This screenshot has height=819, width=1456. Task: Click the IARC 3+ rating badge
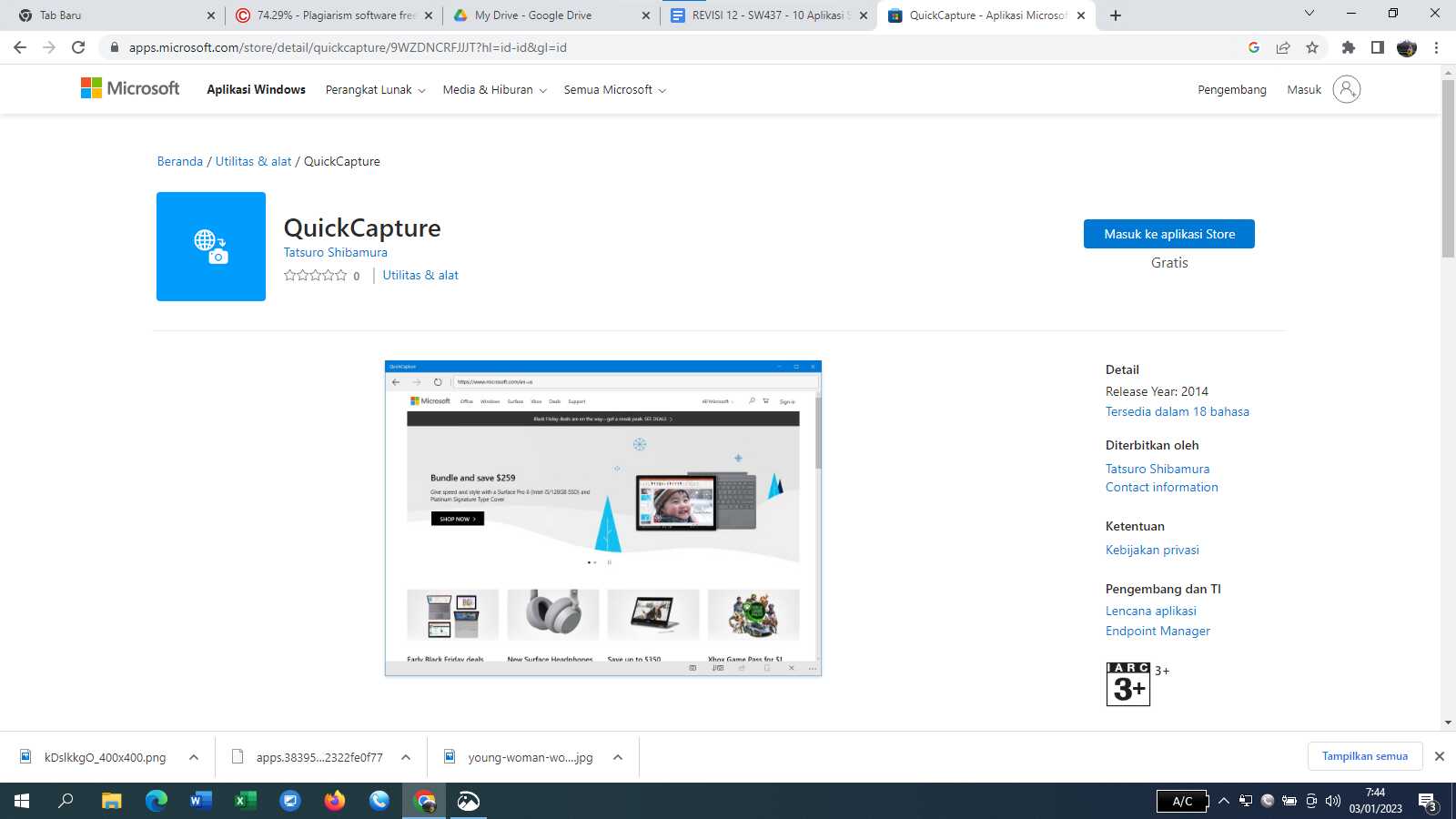(x=1128, y=684)
